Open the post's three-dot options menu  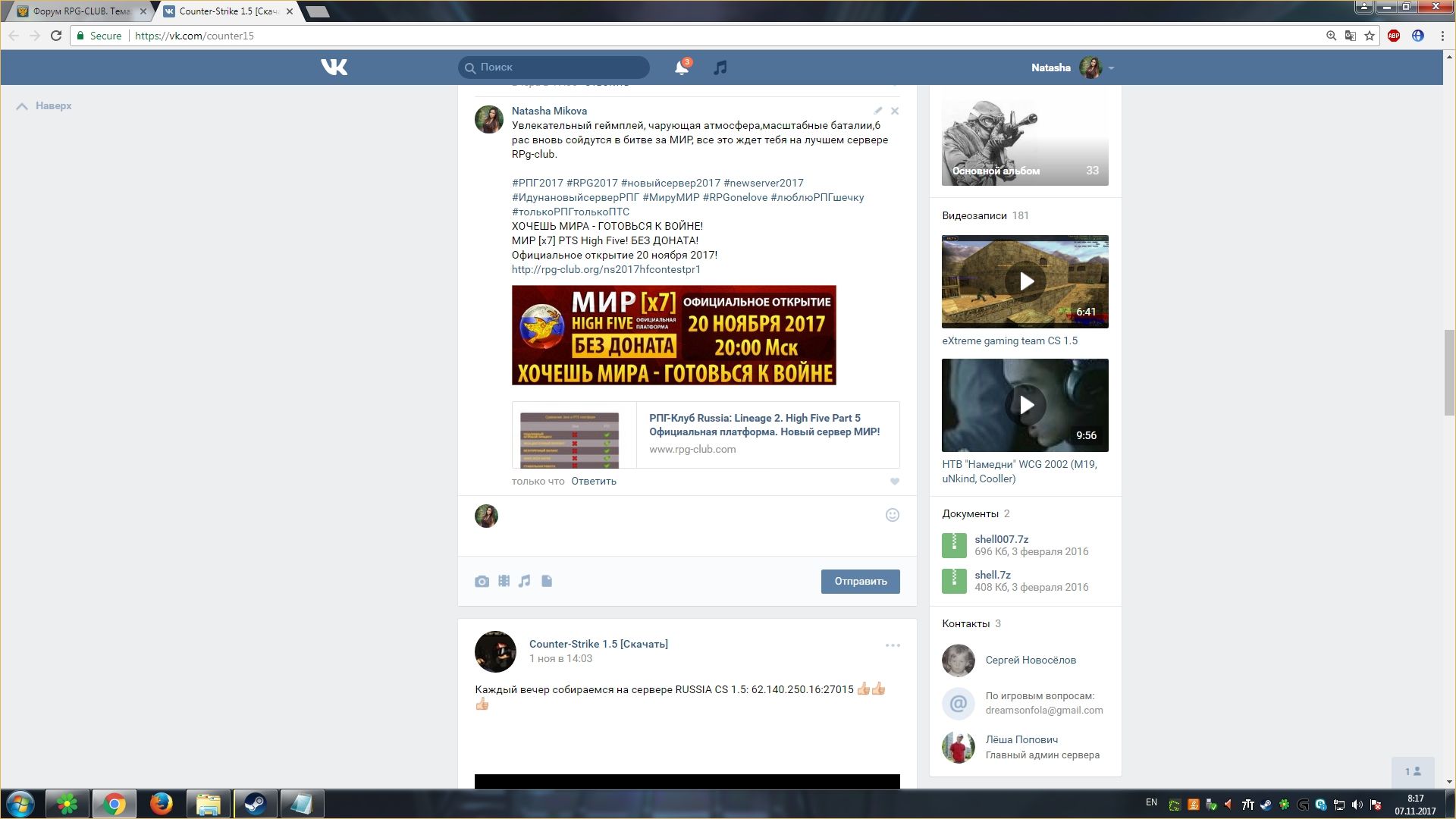[x=893, y=645]
